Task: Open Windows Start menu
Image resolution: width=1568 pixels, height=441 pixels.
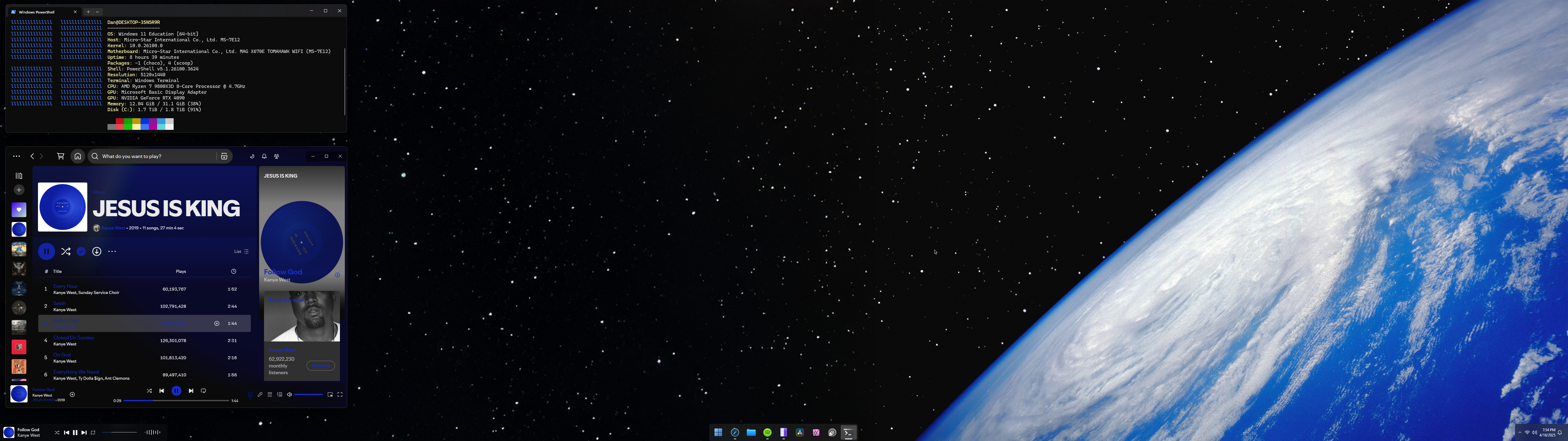Action: pos(718,432)
